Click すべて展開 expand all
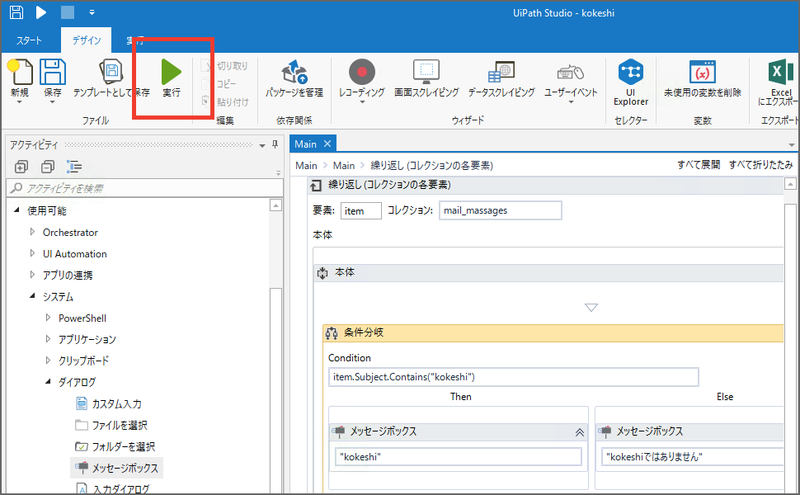The width and height of the screenshot is (800, 495). pyautogui.click(x=698, y=165)
